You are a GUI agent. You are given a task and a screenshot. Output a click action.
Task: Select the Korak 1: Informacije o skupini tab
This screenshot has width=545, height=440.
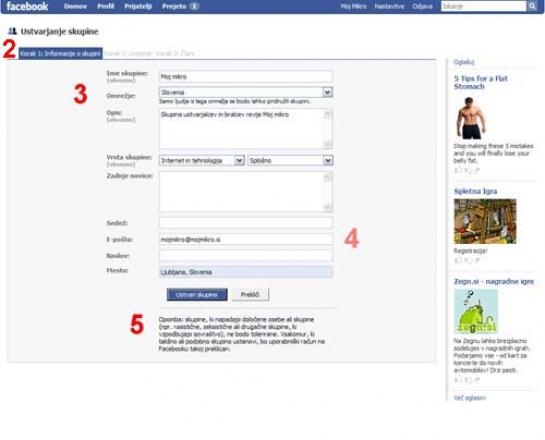[60, 54]
